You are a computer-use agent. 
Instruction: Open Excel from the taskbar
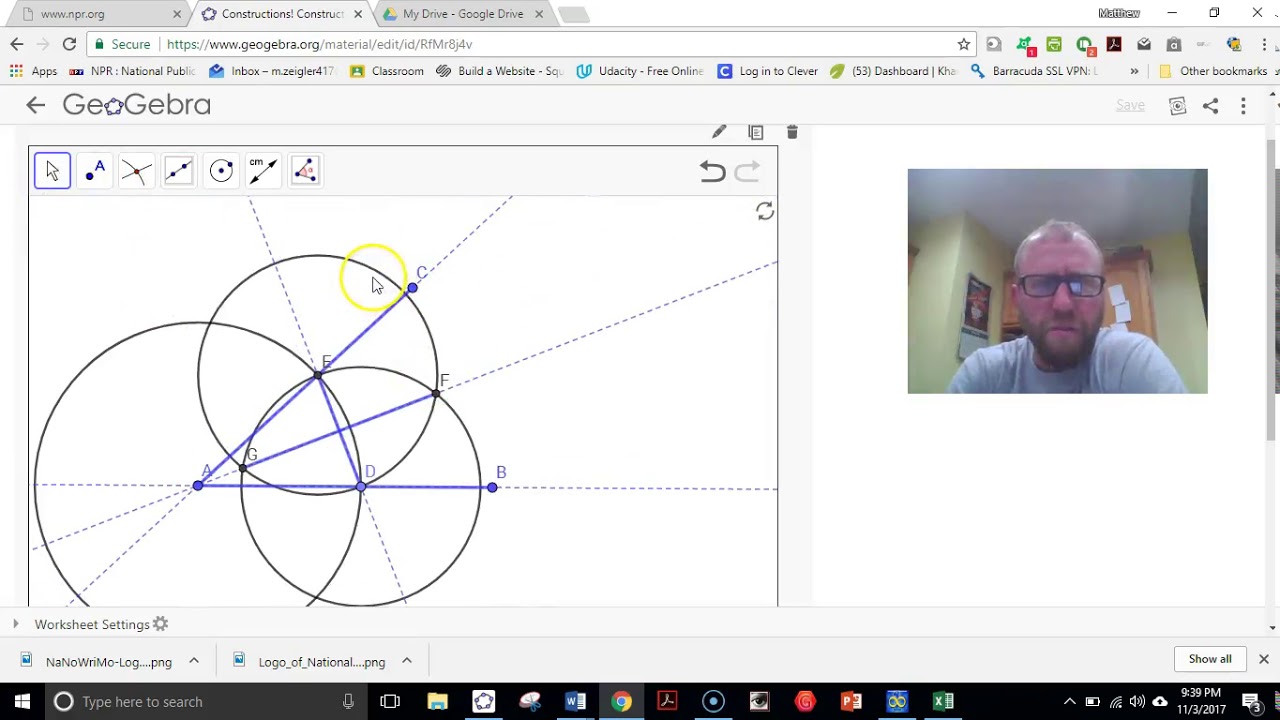click(943, 701)
